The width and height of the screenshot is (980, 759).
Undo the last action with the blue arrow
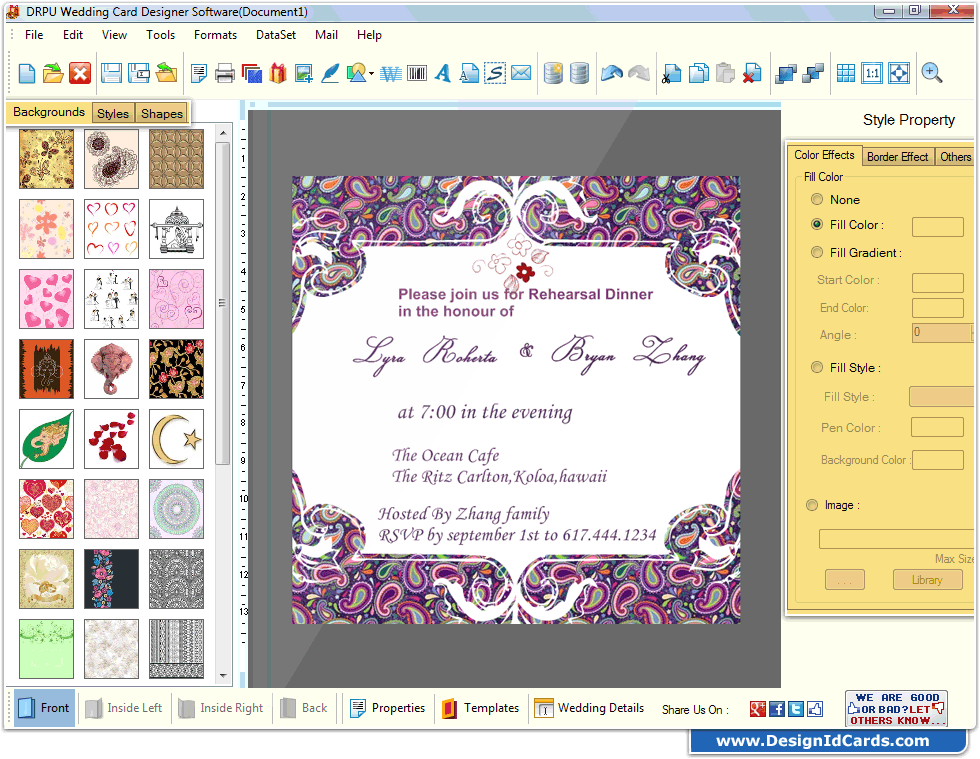click(612, 74)
